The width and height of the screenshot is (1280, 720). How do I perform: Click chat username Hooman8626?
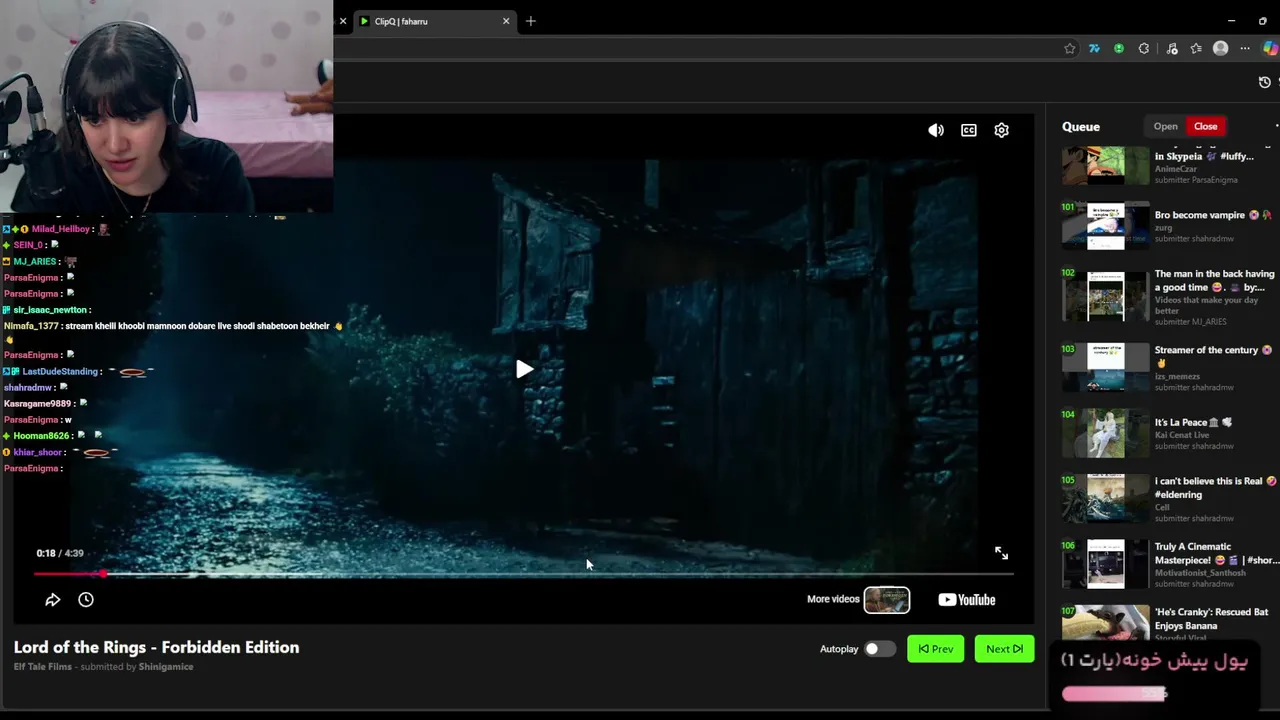(41, 436)
